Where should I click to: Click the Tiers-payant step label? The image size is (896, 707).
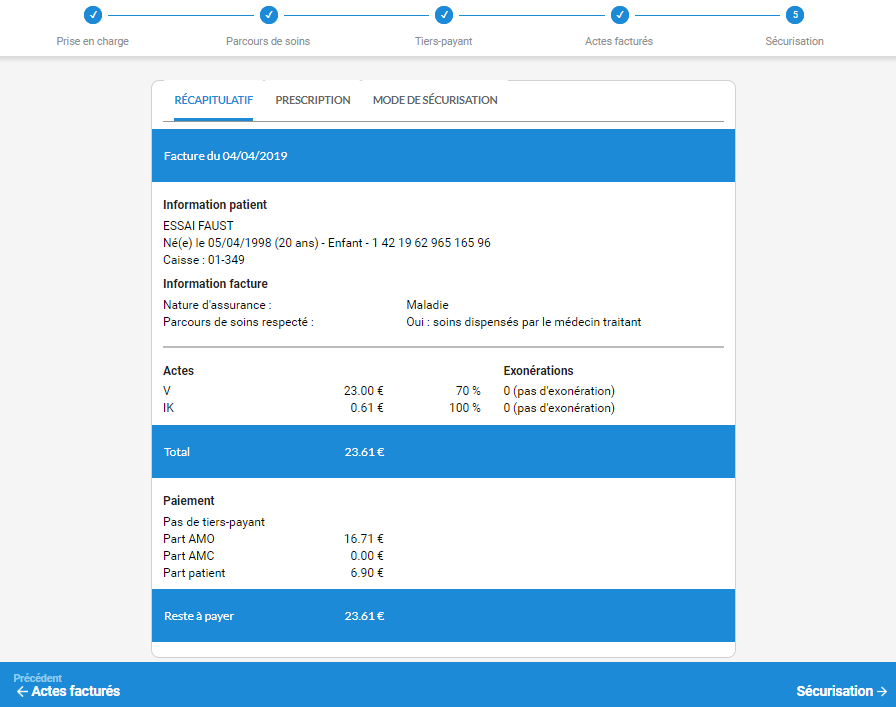click(x=444, y=42)
